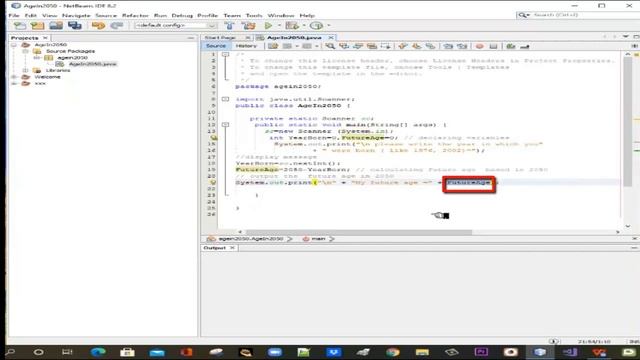Screen dimensions: 640x360
Task: Click the Start Macro Recording red icon
Action: [x=480, y=46]
